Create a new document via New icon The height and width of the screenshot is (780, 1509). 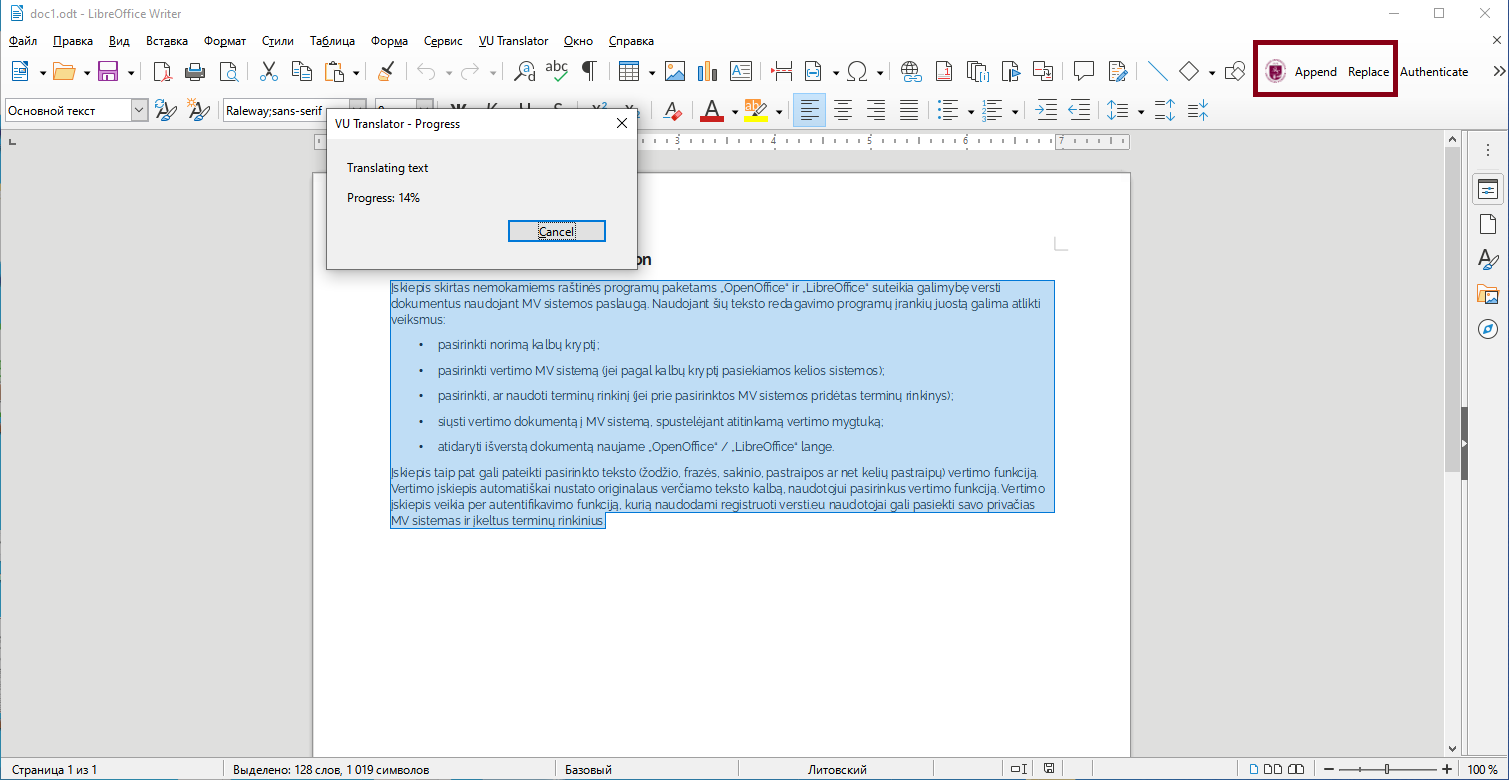pyautogui.click(x=21, y=72)
